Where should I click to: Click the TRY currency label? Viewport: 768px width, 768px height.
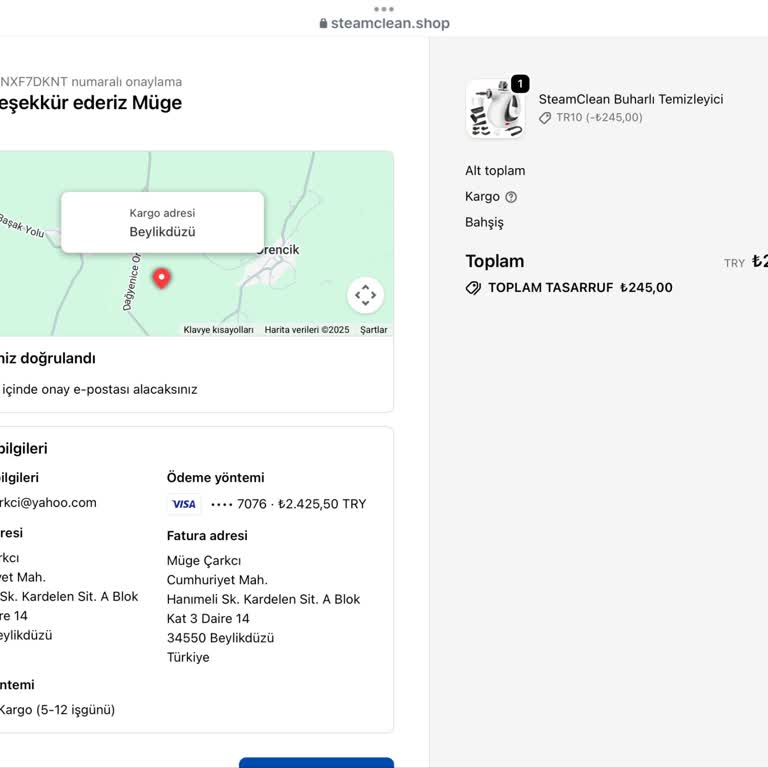point(734,264)
